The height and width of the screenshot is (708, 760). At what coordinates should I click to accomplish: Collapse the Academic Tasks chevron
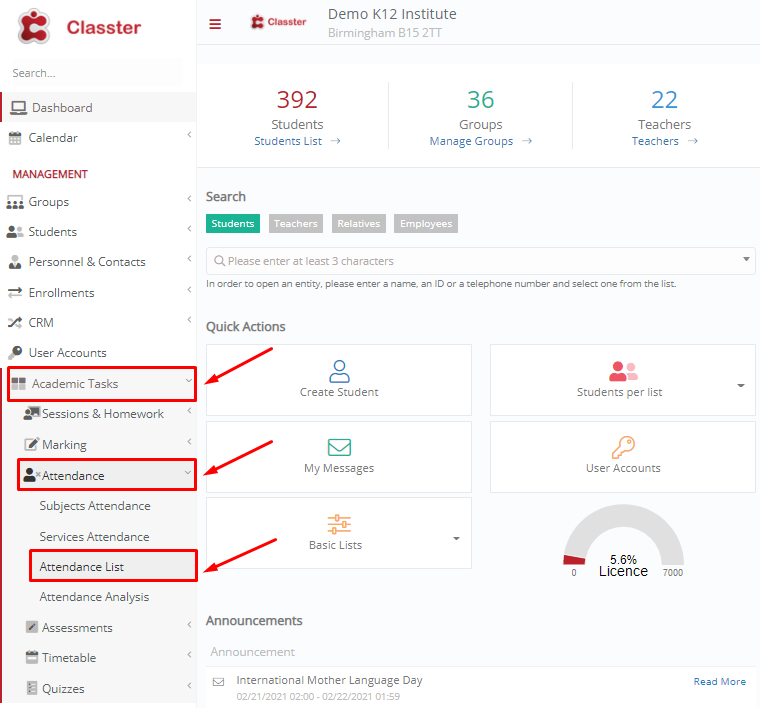pyautogui.click(x=189, y=380)
